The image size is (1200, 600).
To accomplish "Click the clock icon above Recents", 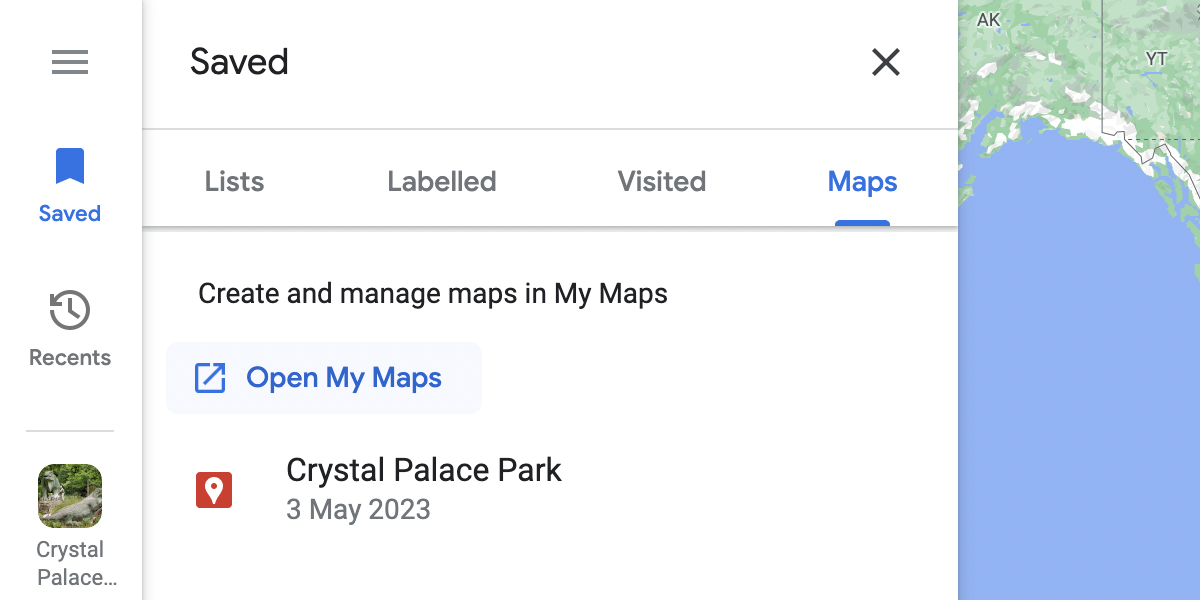I will tap(69, 310).
